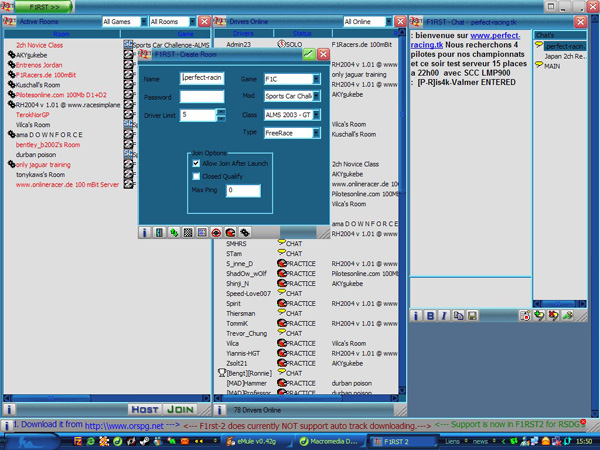Screen dimensions: 600x450
Task: Click info icon in Active Rooms footer
Action: click(x=9, y=410)
